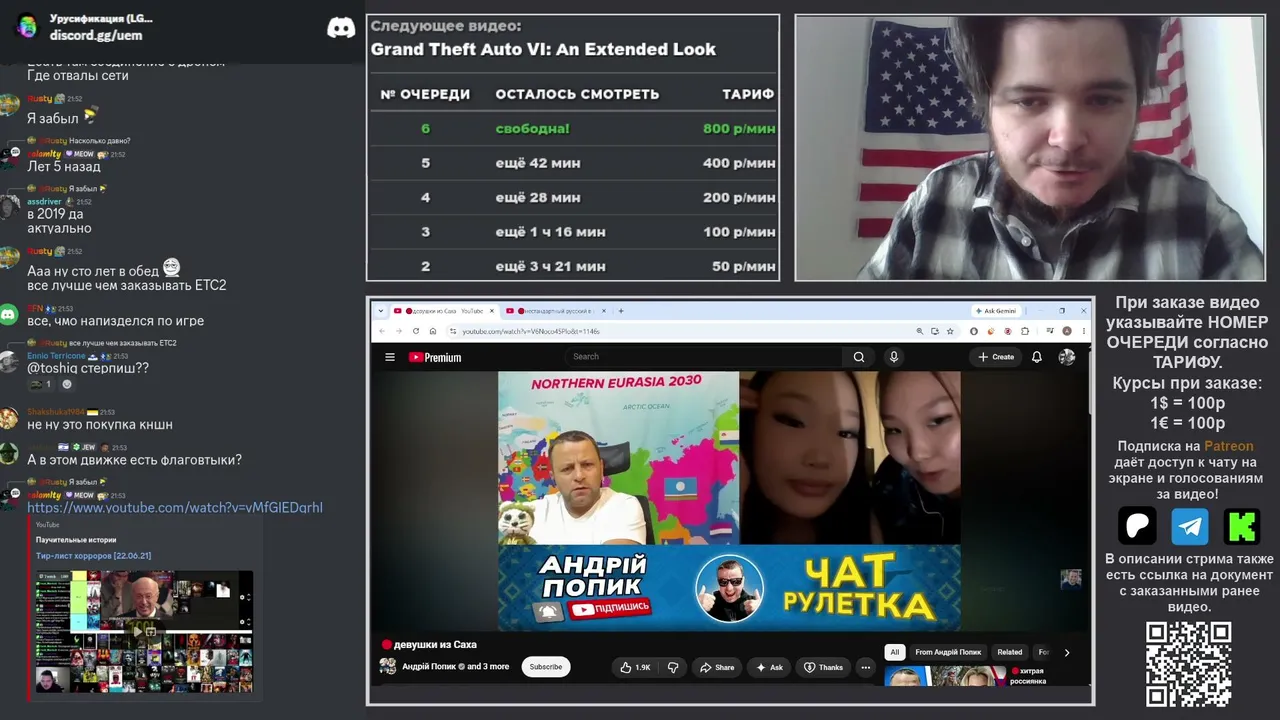Open the Chrome profile avatar
The width and height of the screenshot is (1280, 720).
click(1067, 331)
